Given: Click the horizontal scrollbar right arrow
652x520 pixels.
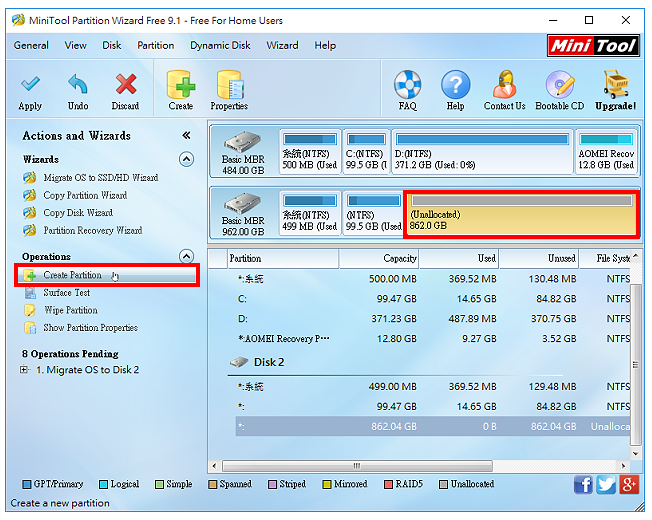Looking at the screenshot, I should tap(623, 466).
